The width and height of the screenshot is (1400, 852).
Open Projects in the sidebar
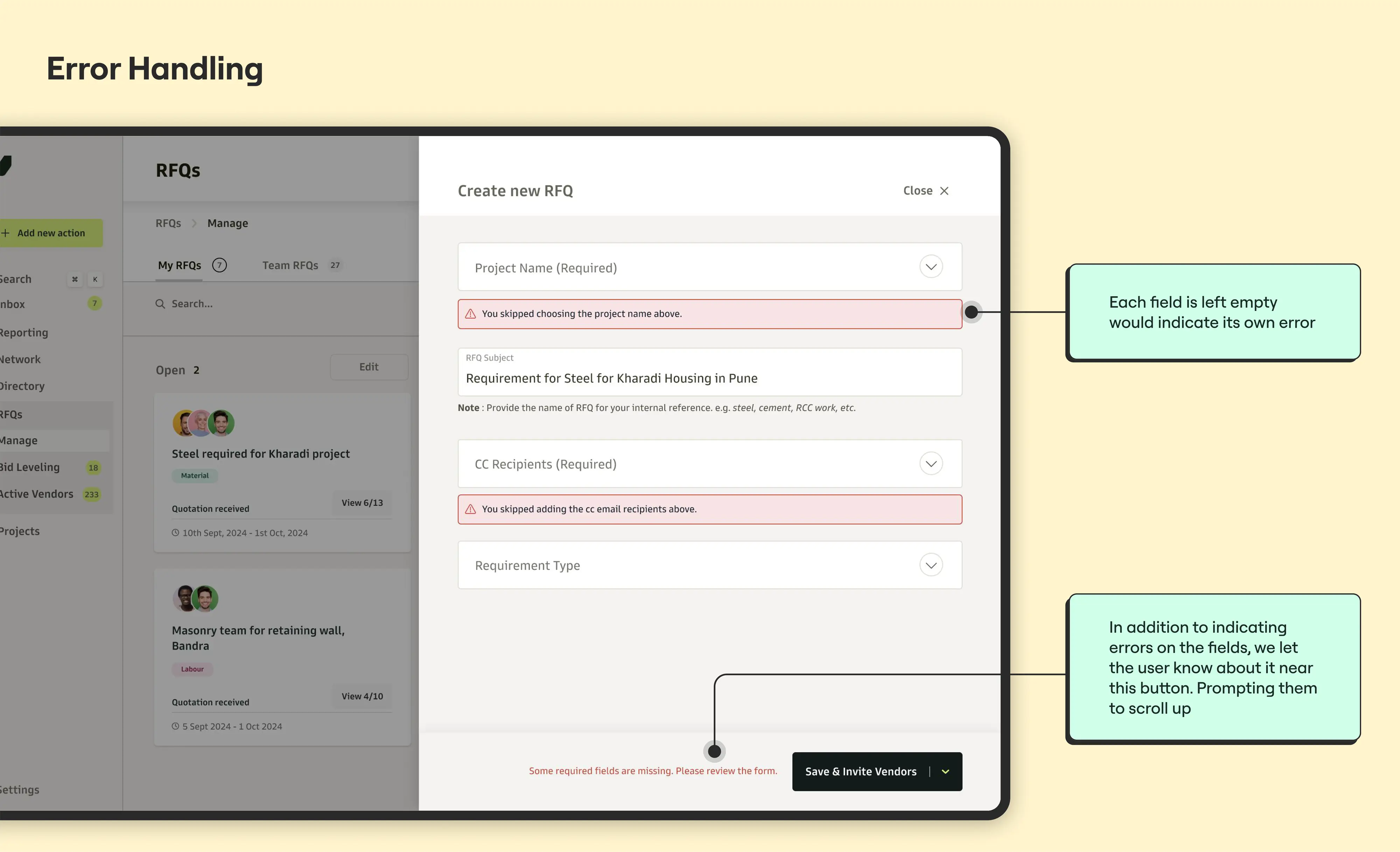20,532
